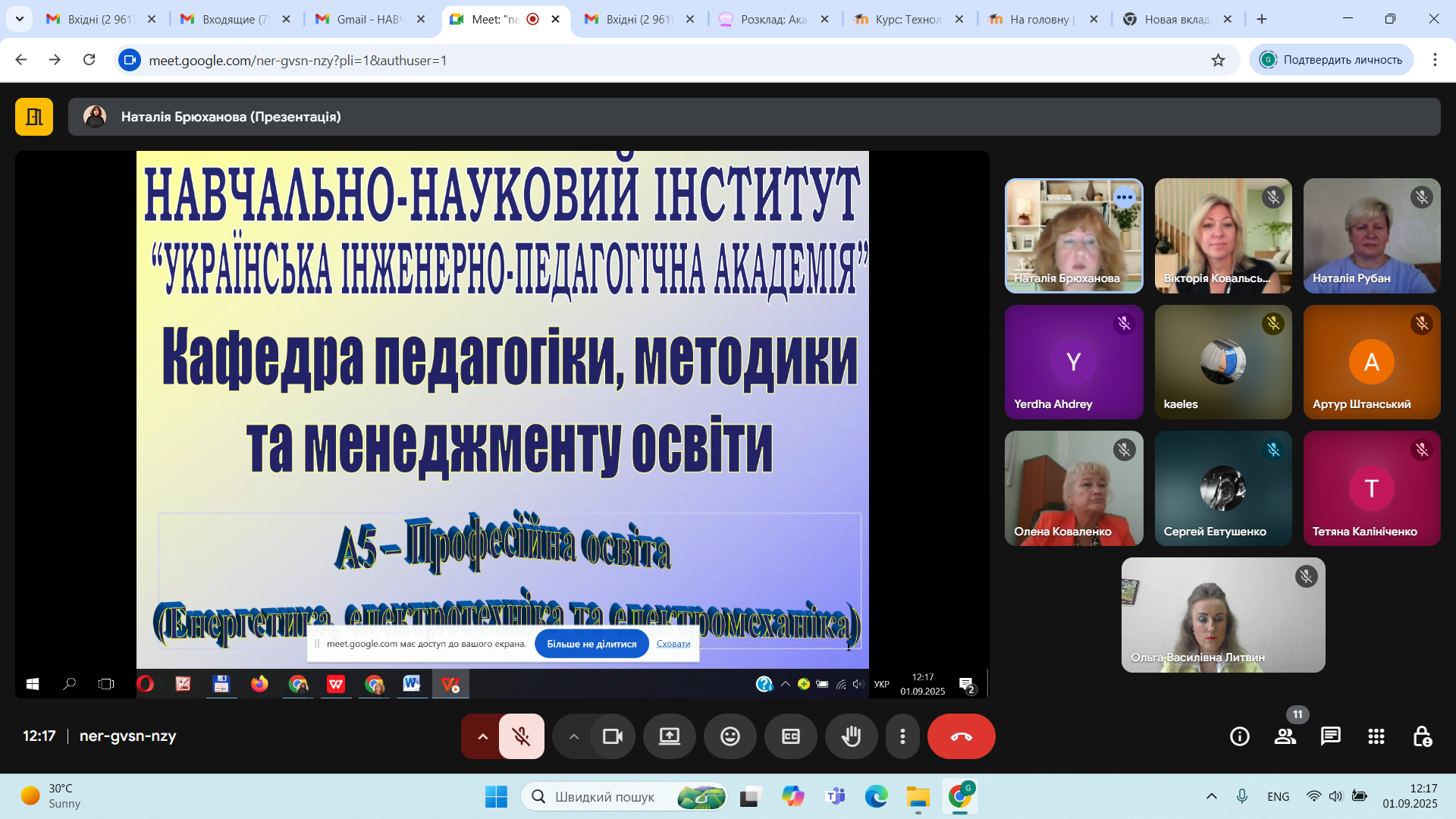
Task: Open Microsoft Teams in taskbar
Action: pyautogui.click(x=835, y=797)
